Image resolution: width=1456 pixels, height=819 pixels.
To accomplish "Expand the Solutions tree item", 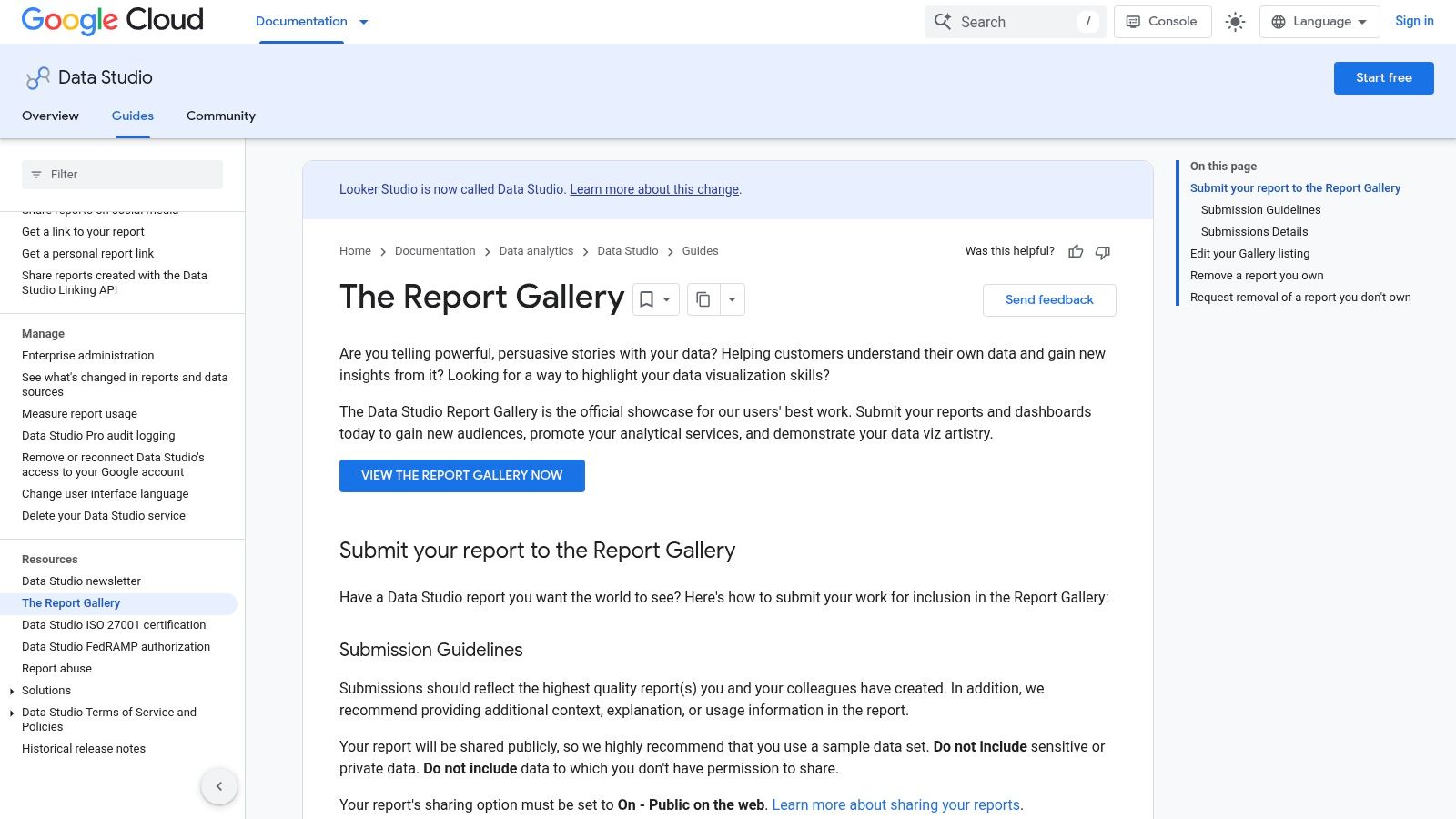I will point(11,692).
